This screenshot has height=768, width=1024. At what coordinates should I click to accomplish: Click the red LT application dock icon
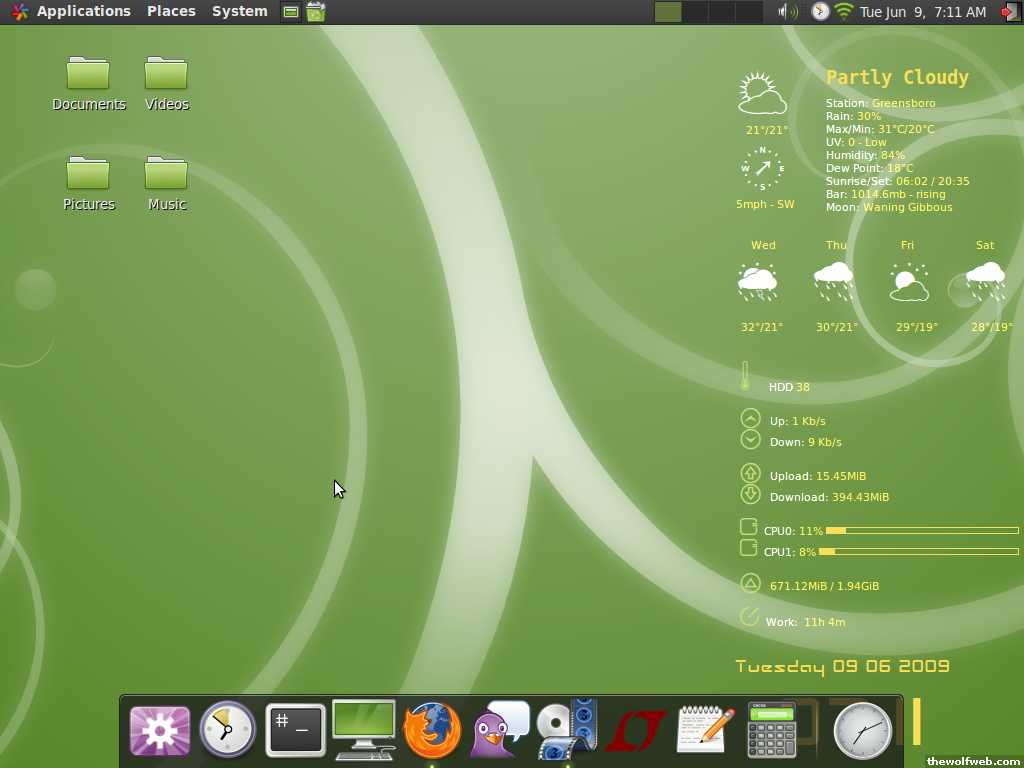click(x=634, y=731)
